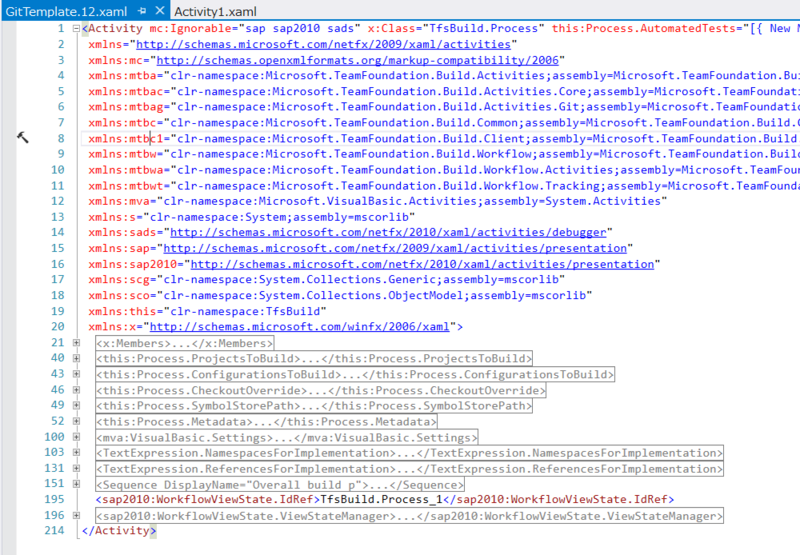Open the winfx/2006/xaml link on line 20
Image resolution: width=800 pixels, height=555 pixels.
click(299, 326)
